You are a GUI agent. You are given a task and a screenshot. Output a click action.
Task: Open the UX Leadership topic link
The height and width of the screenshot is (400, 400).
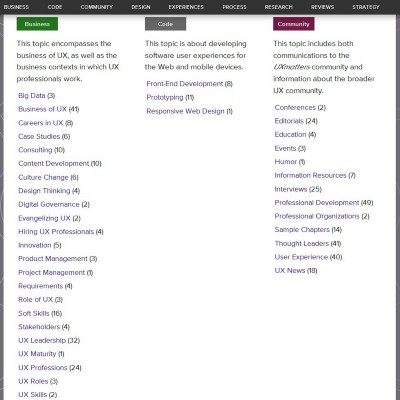[42, 340]
